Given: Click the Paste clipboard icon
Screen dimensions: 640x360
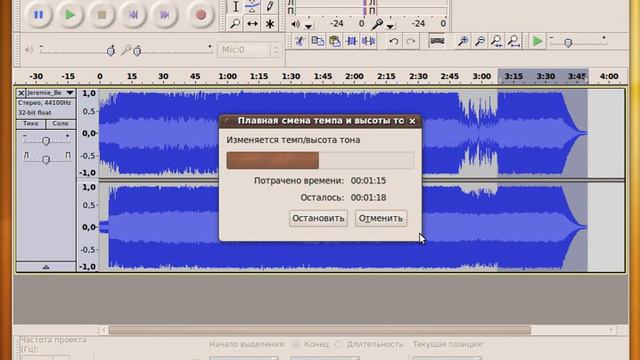Looking at the screenshot, I should pos(334,41).
